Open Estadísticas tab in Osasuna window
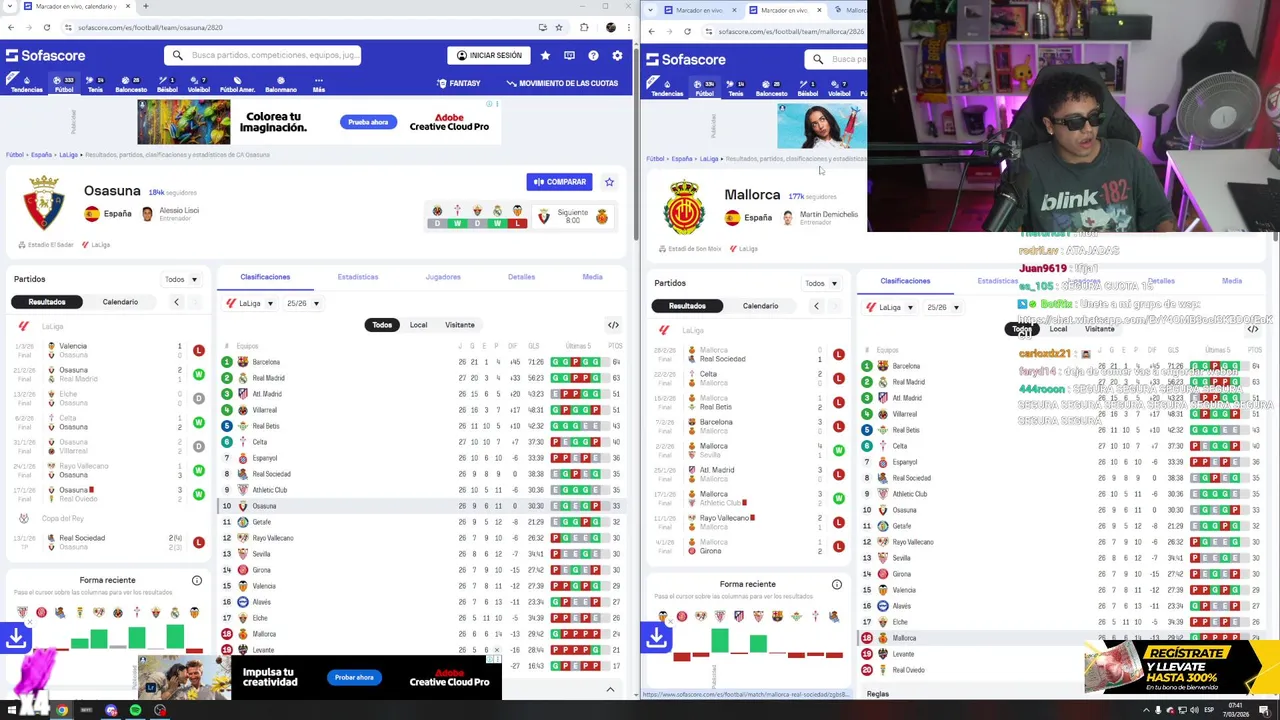Viewport: 1280px width, 720px height. (358, 277)
